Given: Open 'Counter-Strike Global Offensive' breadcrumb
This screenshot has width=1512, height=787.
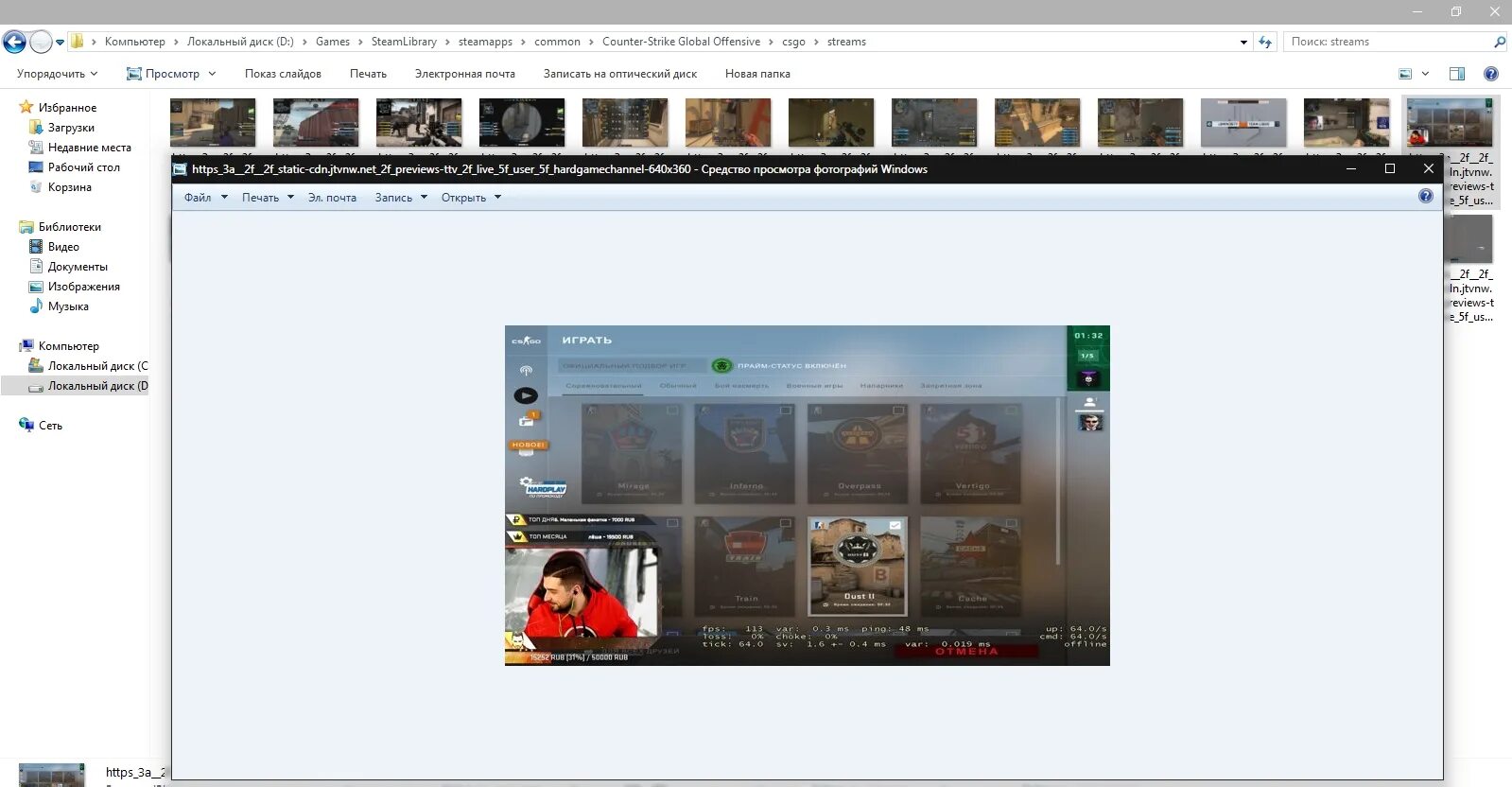Looking at the screenshot, I should click(x=681, y=42).
